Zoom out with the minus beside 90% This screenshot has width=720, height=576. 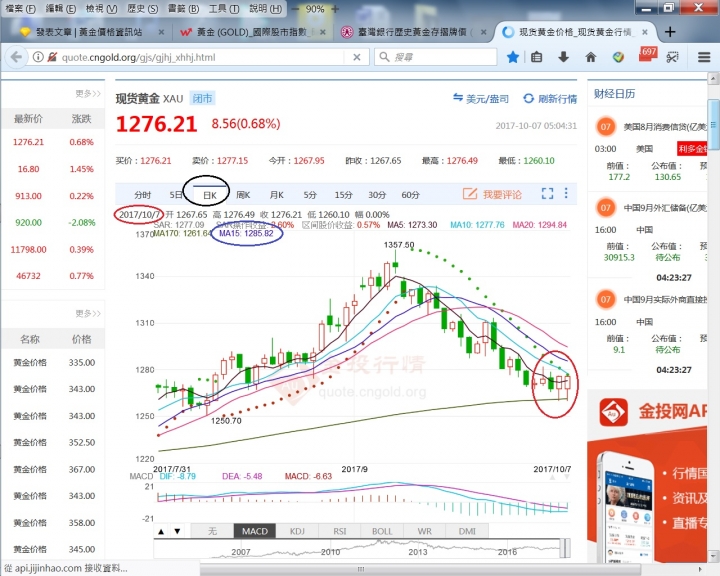pyautogui.click(x=295, y=9)
